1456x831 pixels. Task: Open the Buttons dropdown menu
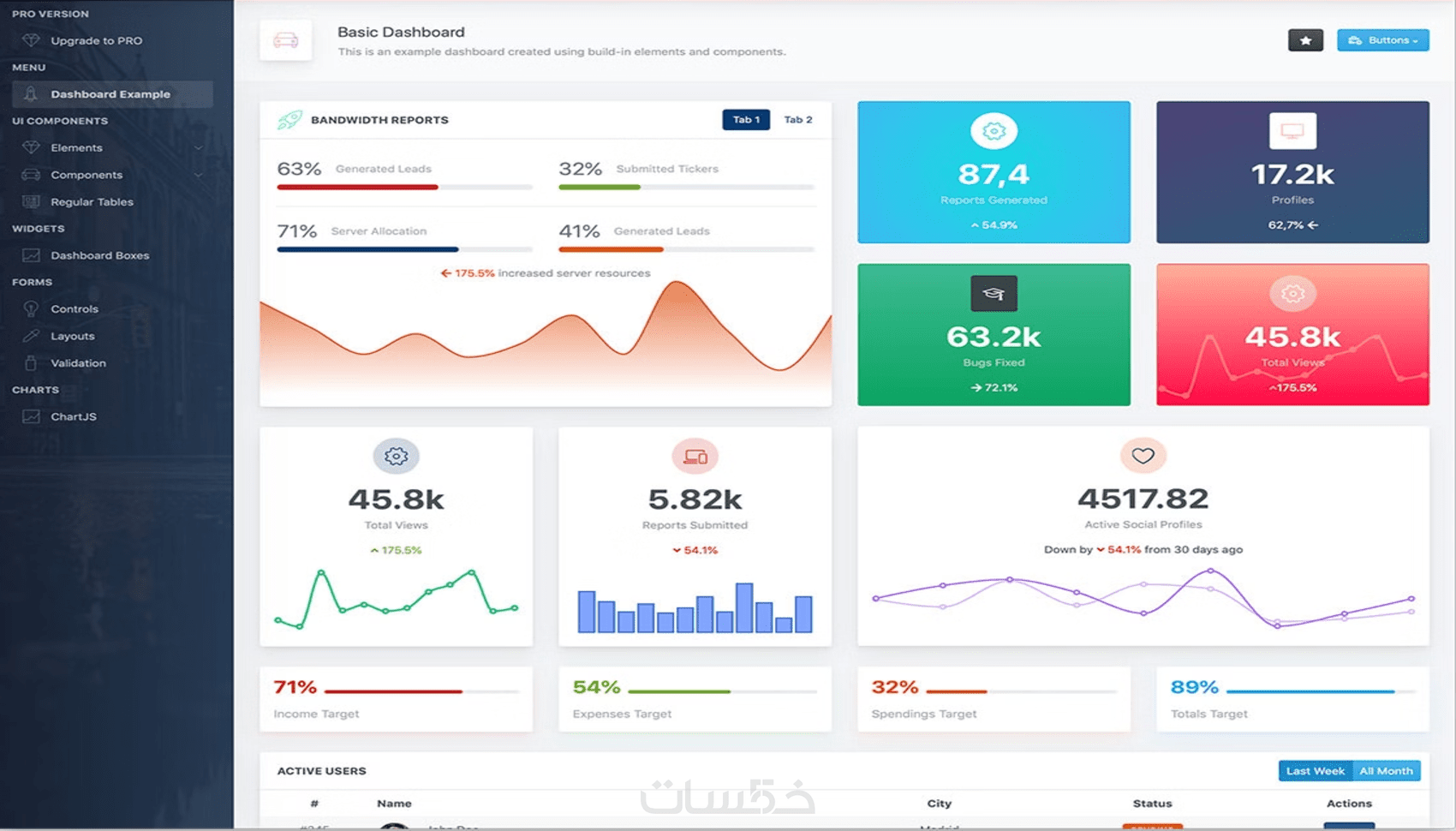pos(1382,40)
